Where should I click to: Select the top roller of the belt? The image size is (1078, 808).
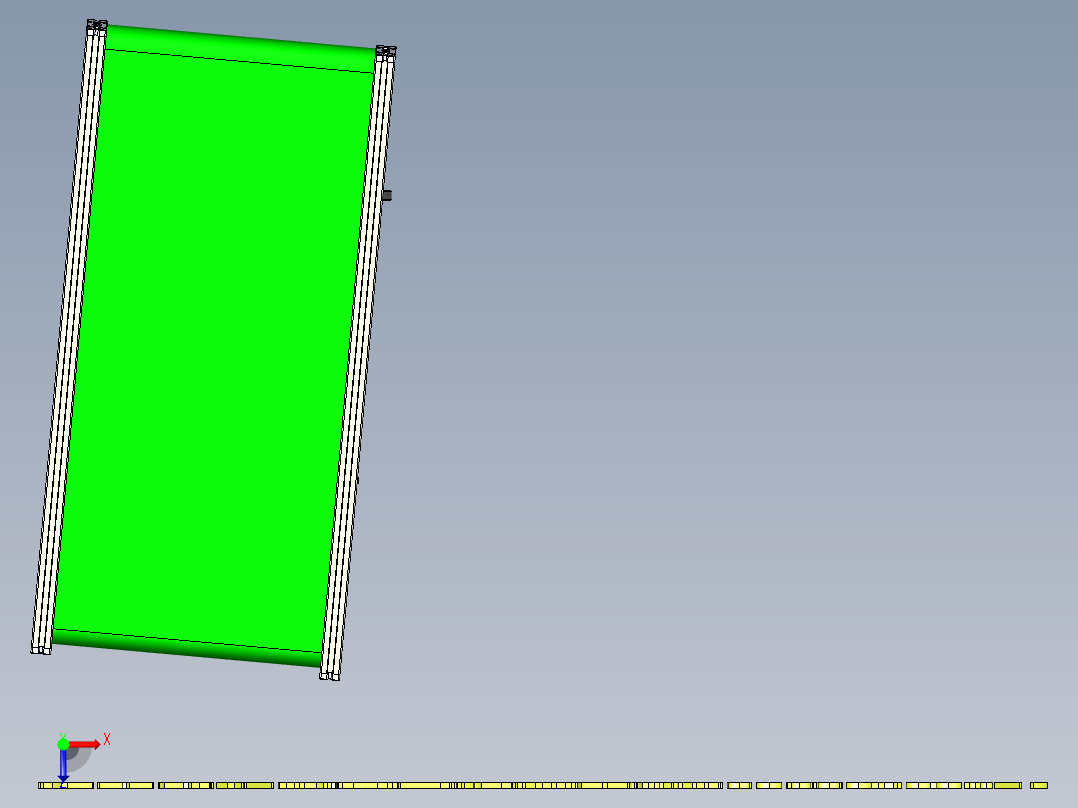(239, 48)
